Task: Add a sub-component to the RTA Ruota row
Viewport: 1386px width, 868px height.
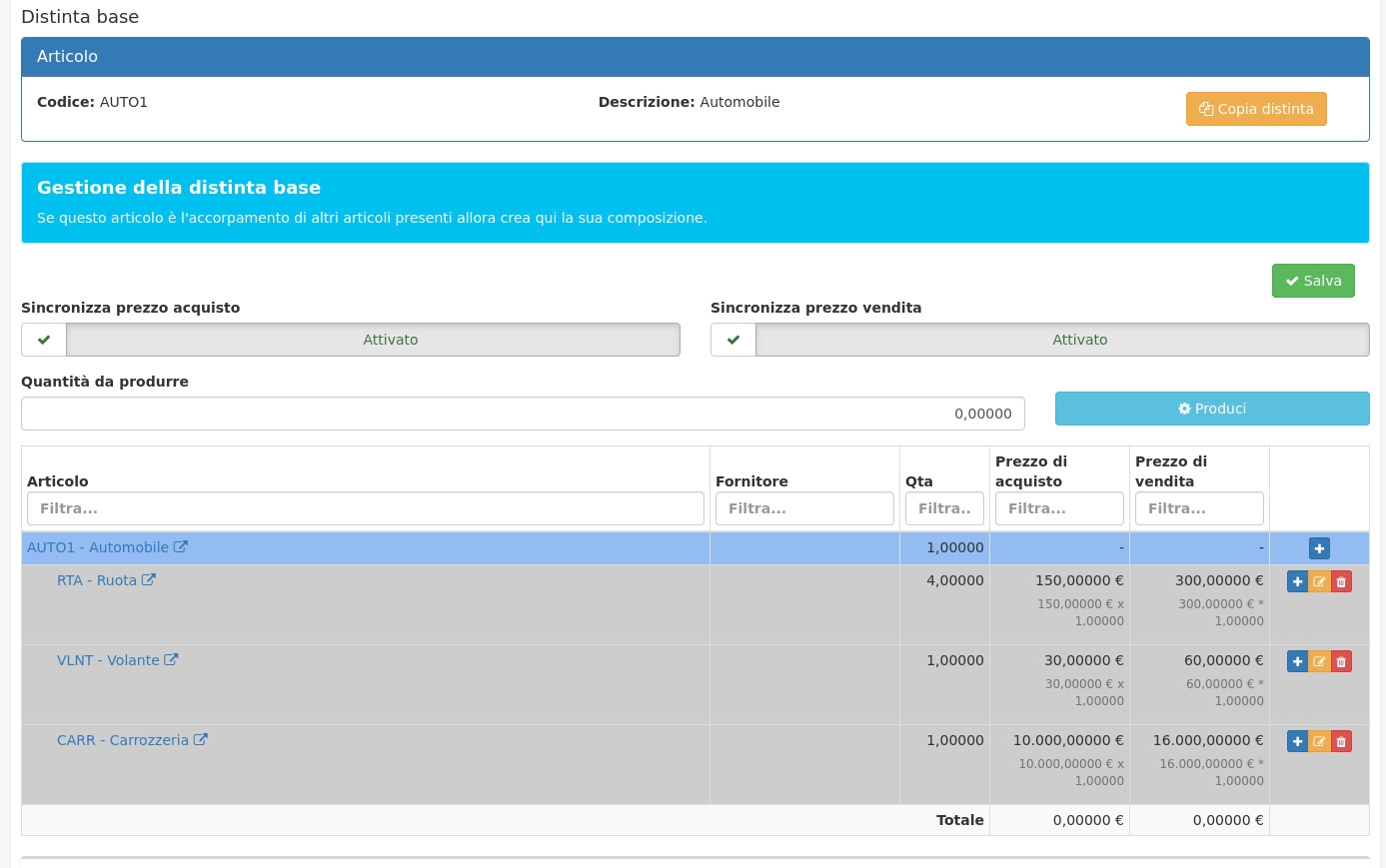Action: pos(1297,581)
